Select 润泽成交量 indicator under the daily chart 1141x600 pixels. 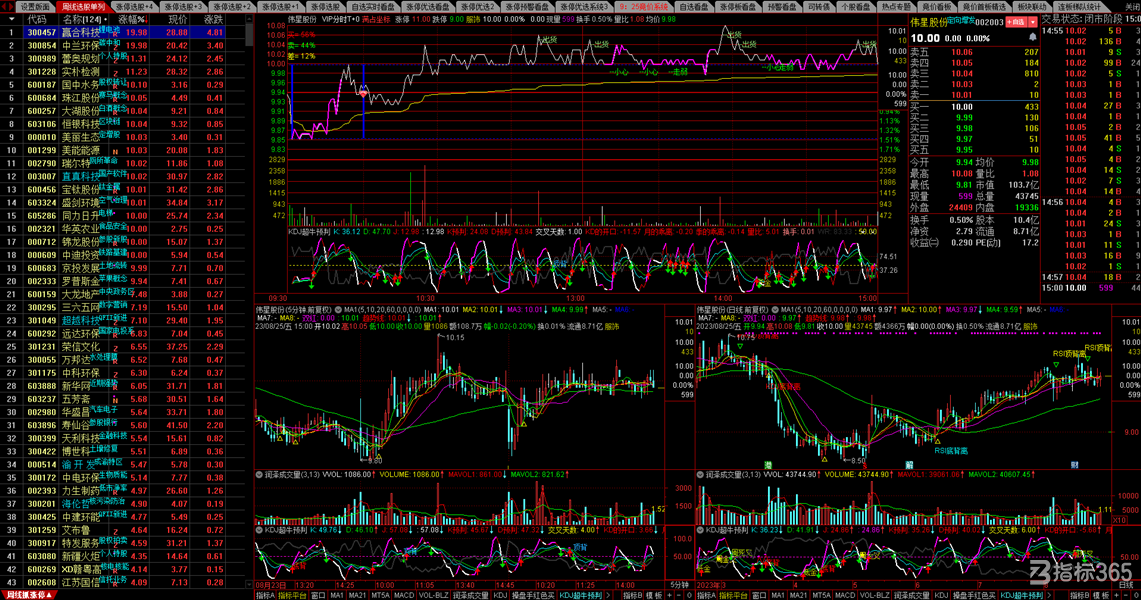coord(912,595)
